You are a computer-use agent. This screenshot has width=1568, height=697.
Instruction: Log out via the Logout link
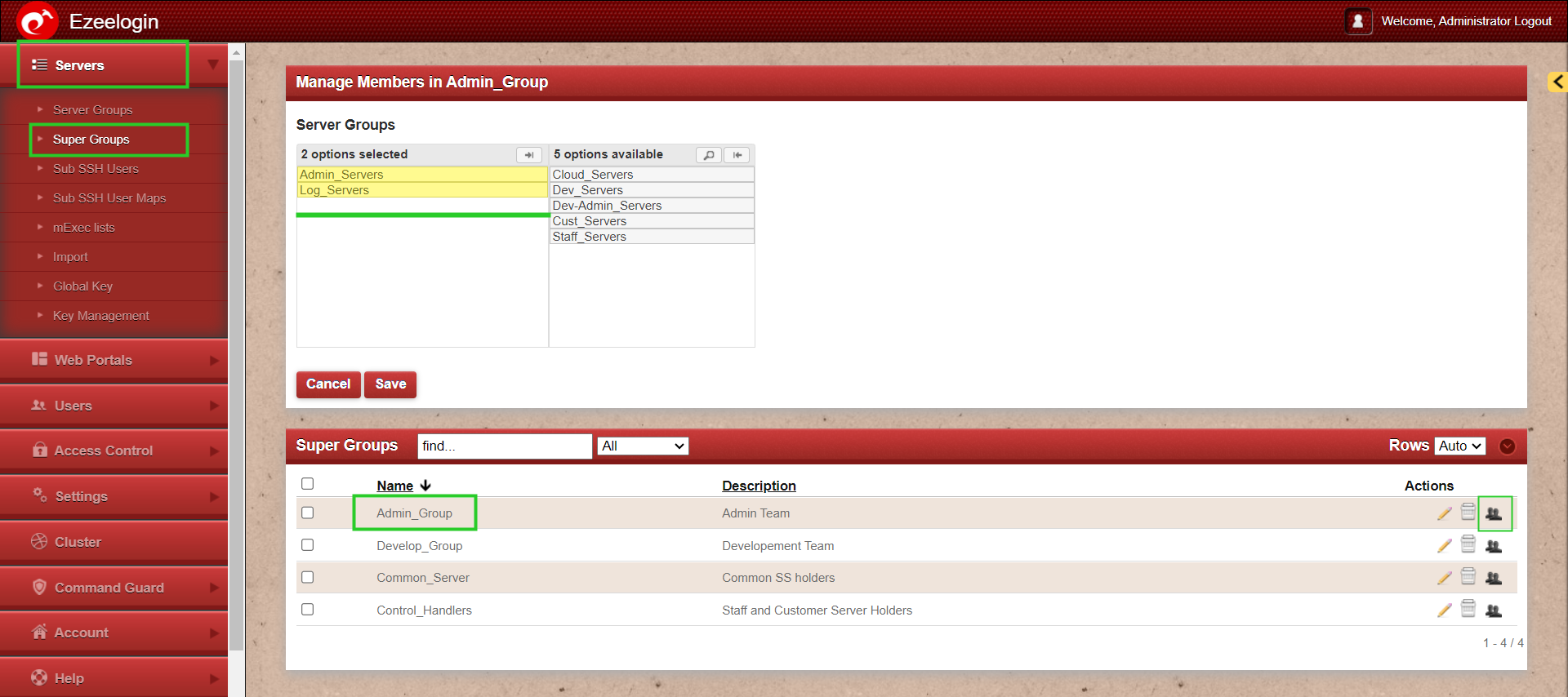click(x=1533, y=21)
